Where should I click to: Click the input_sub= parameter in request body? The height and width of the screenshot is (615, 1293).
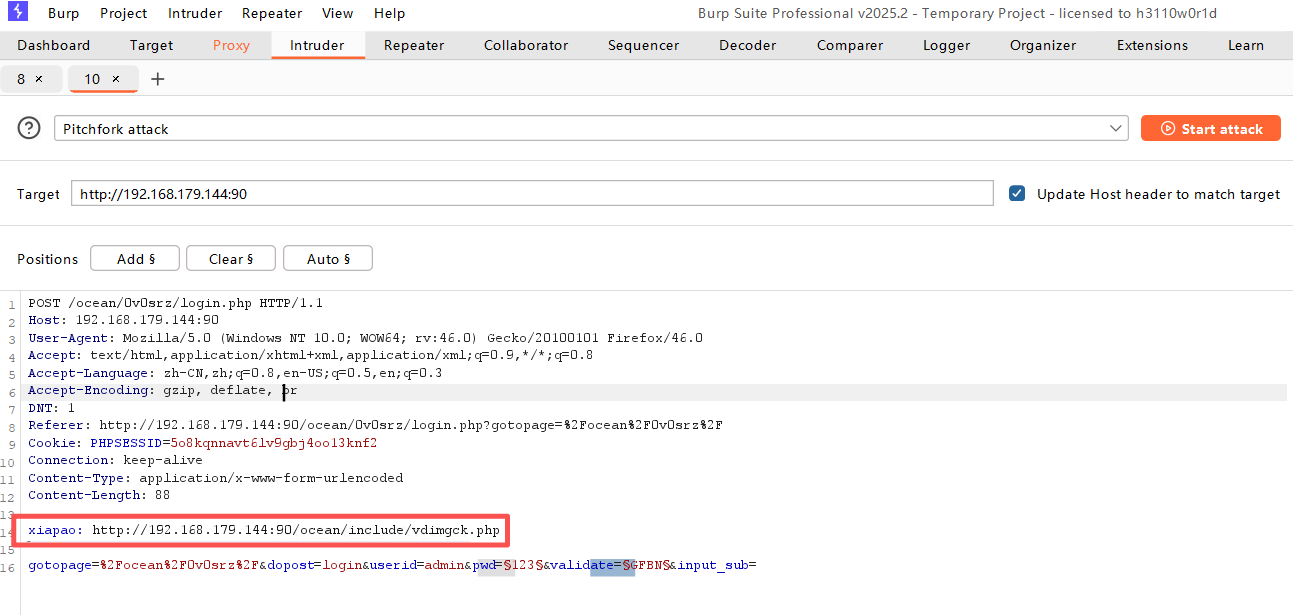(716, 565)
